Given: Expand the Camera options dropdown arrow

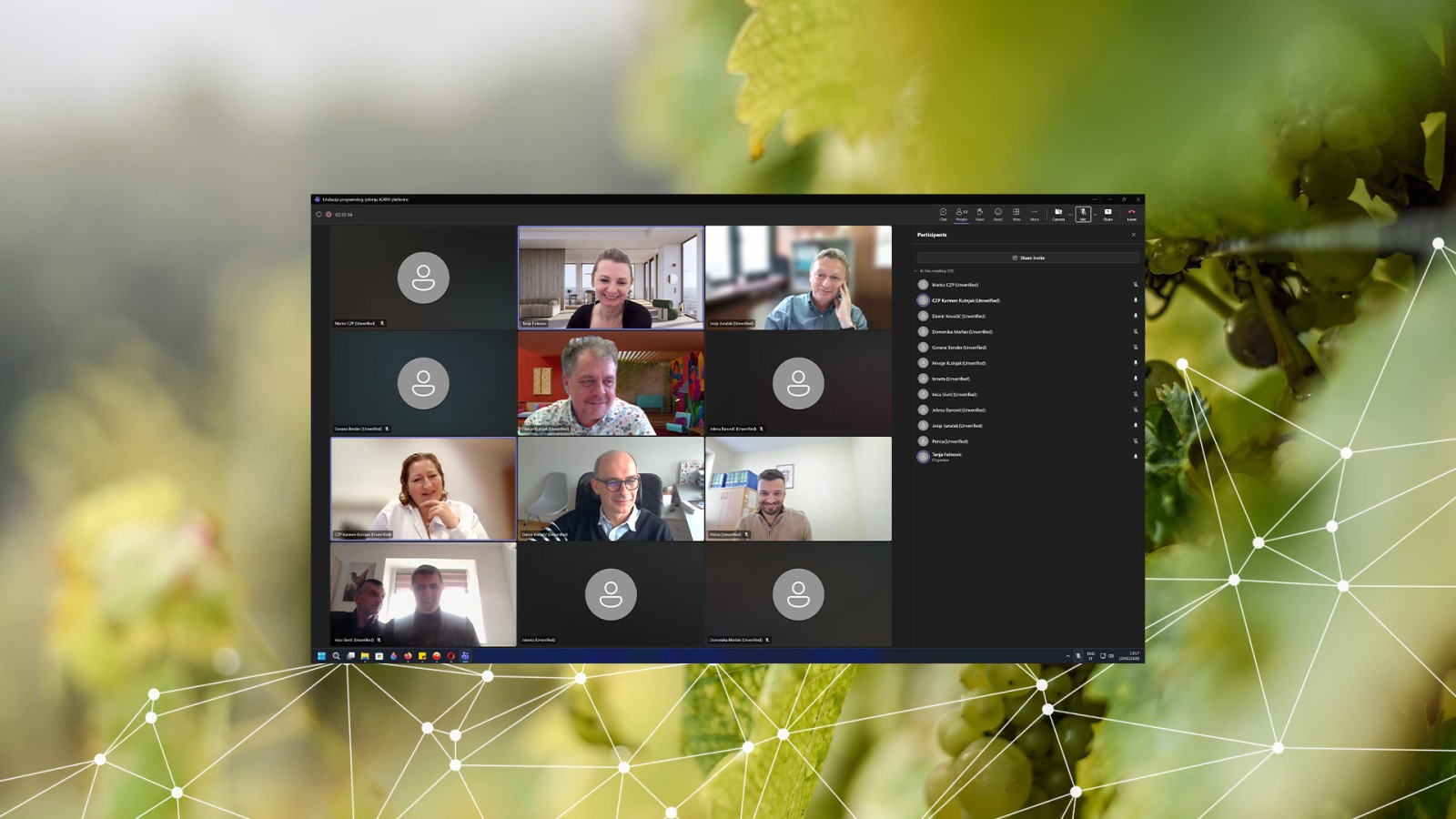Looking at the screenshot, I should [x=1069, y=215].
